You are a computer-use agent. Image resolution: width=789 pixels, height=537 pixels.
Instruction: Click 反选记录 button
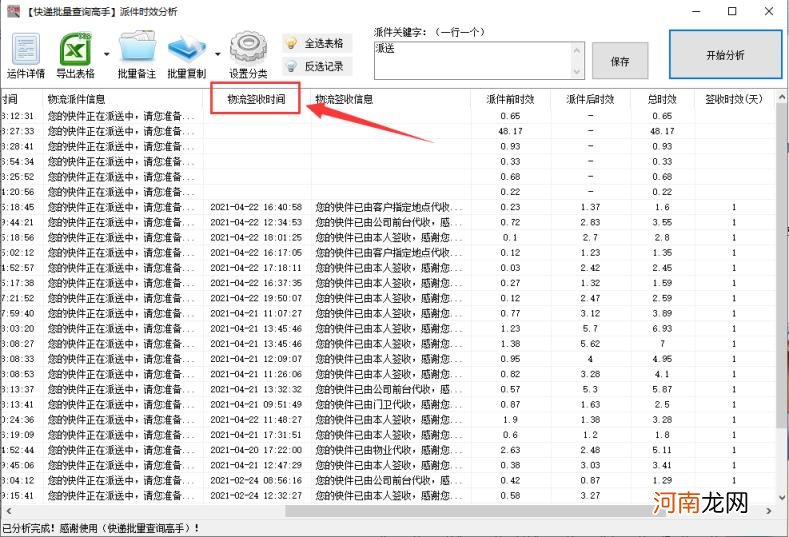point(317,66)
